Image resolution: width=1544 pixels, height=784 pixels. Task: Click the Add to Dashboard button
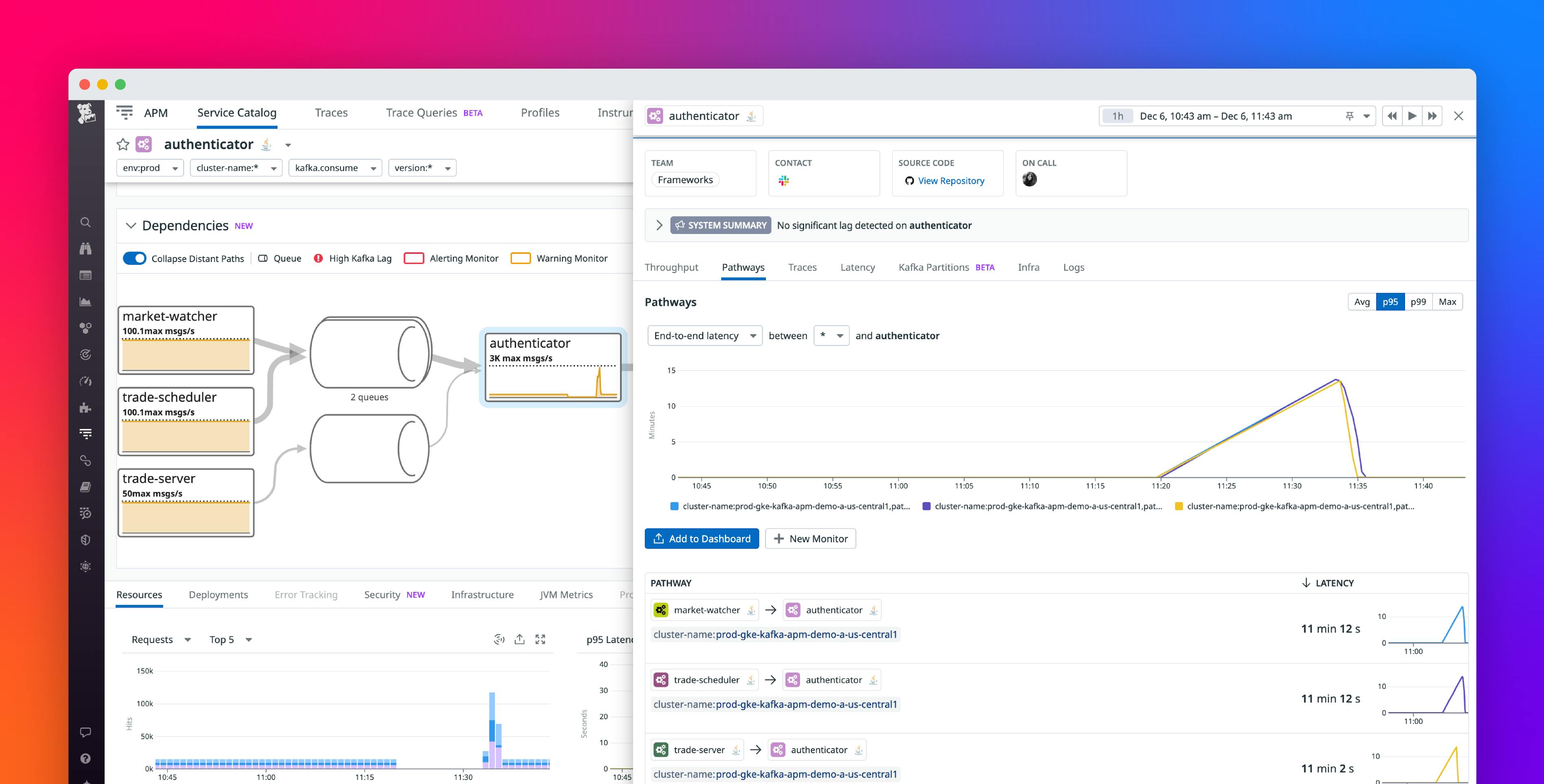(x=701, y=538)
